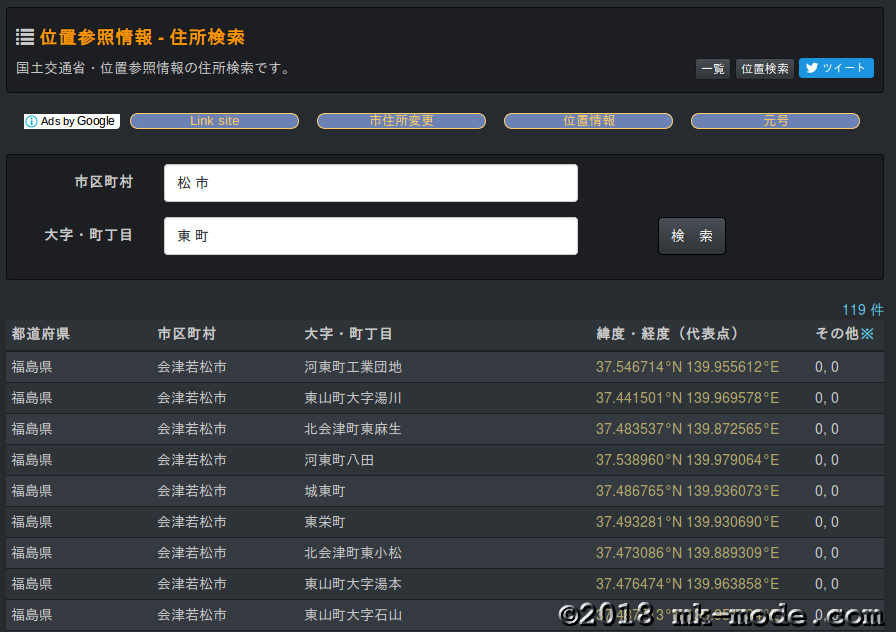Image resolution: width=896 pixels, height=632 pixels.
Task: Open the 位置検索 page
Action: 765,69
